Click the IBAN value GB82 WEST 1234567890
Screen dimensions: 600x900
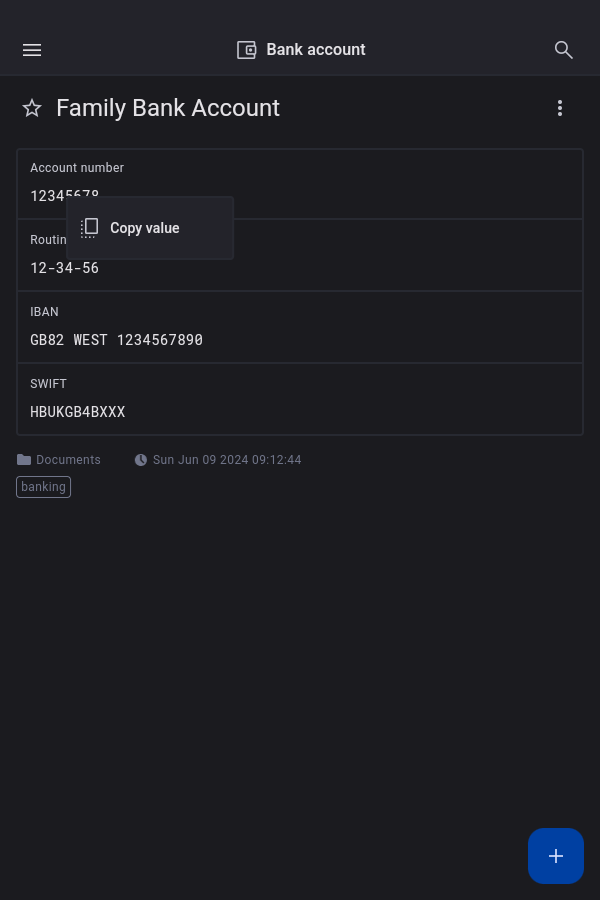(116, 340)
